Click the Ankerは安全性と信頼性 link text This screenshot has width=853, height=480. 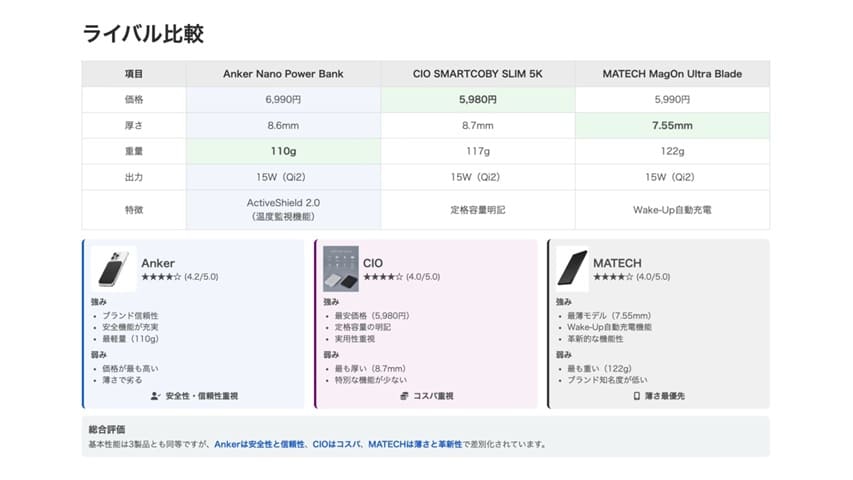(260, 444)
